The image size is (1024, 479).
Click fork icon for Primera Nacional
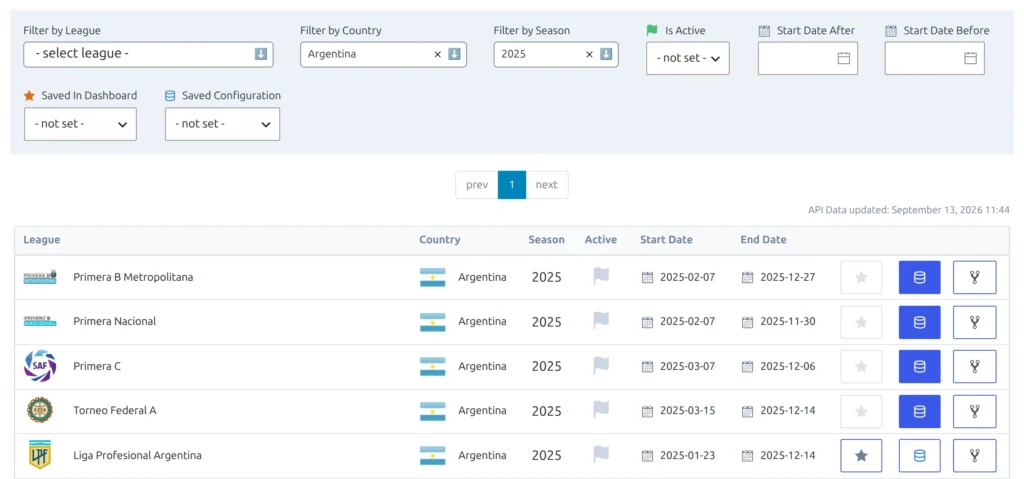point(974,322)
